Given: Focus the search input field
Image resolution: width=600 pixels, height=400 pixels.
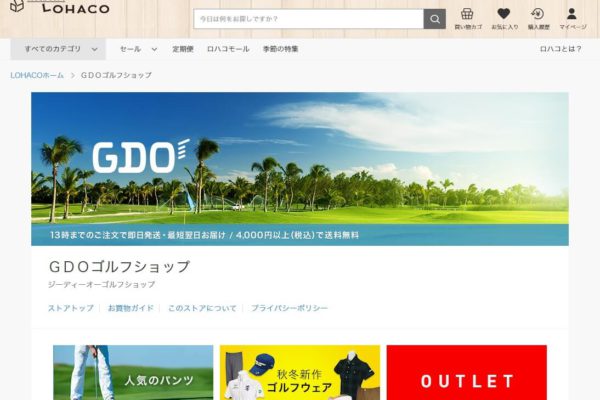Looking at the screenshot, I should point(308,19).
